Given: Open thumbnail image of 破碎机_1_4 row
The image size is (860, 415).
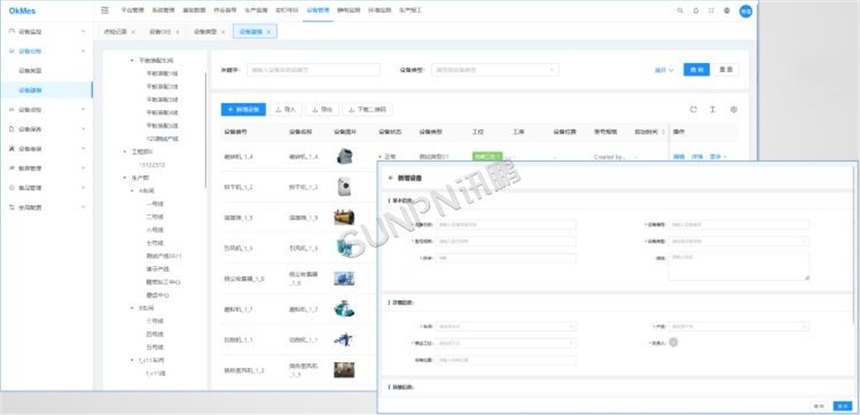Looking at the screenshot, I should click(x=344, y=156).
